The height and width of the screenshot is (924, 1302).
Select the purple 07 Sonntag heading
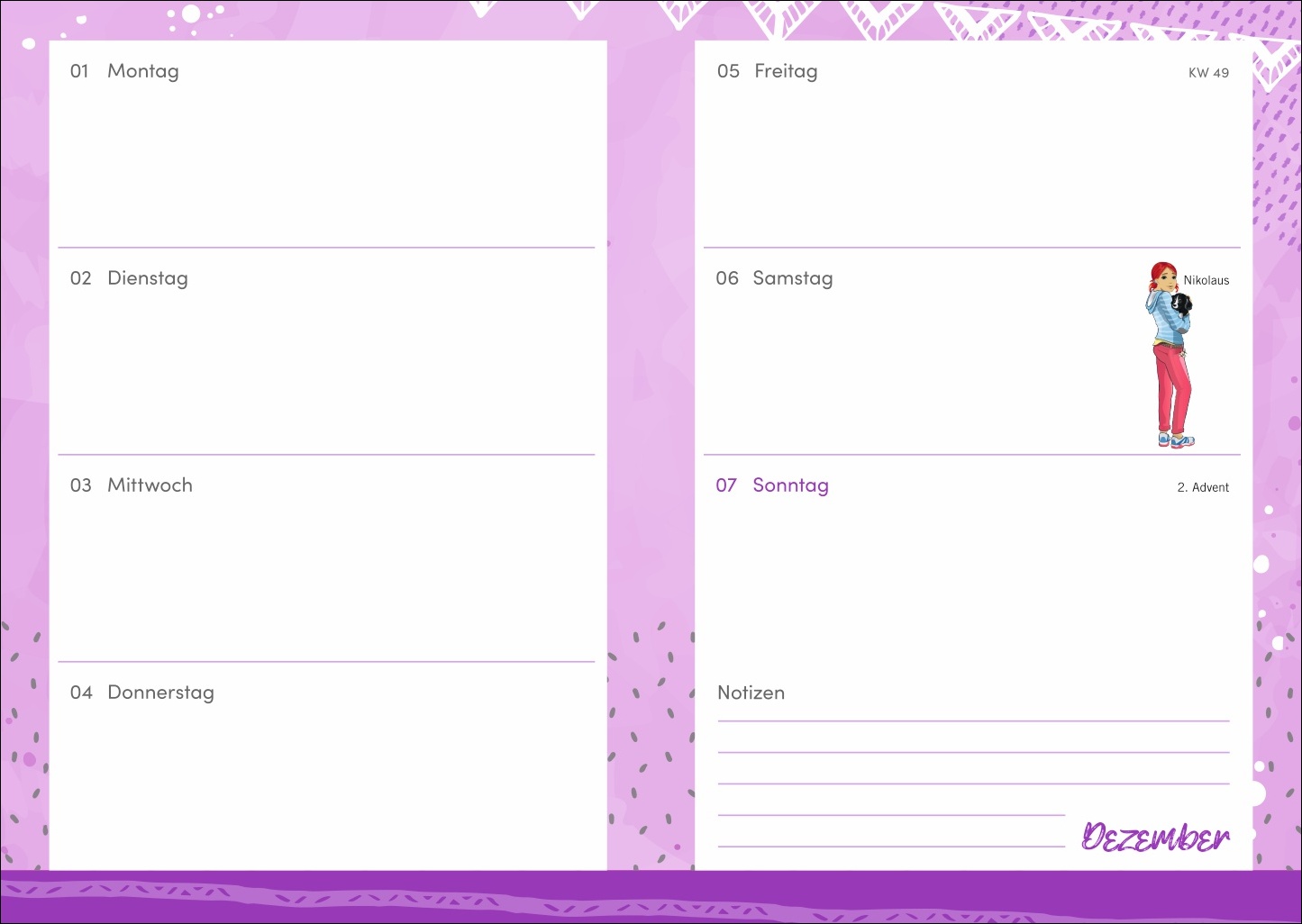pyautogui.click(x=772, y=485)
